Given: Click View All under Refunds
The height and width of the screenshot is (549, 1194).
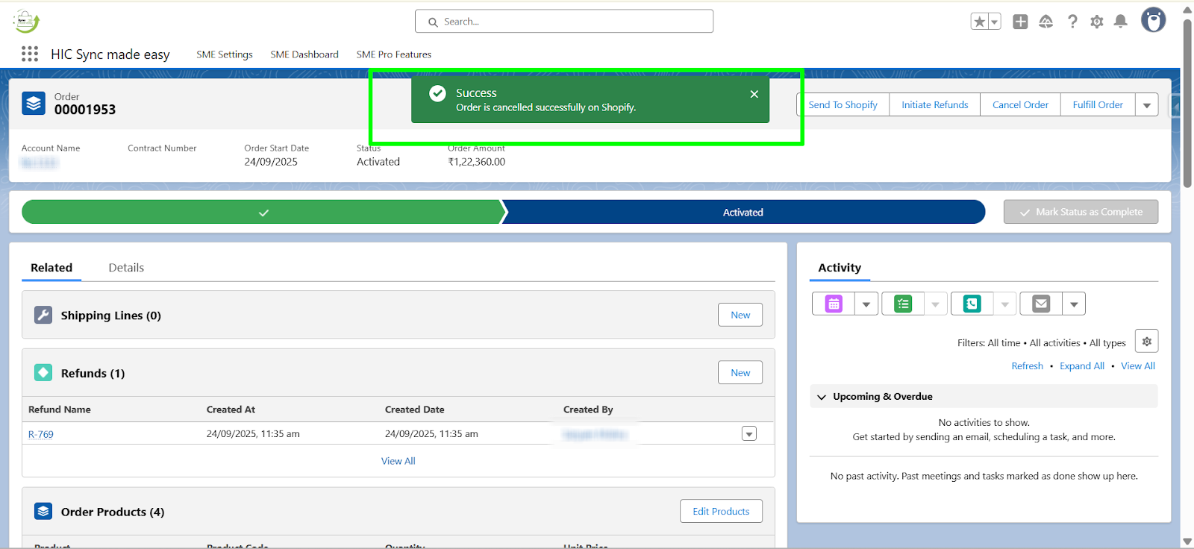Looking at the screenshot, I should click(398, 461).
